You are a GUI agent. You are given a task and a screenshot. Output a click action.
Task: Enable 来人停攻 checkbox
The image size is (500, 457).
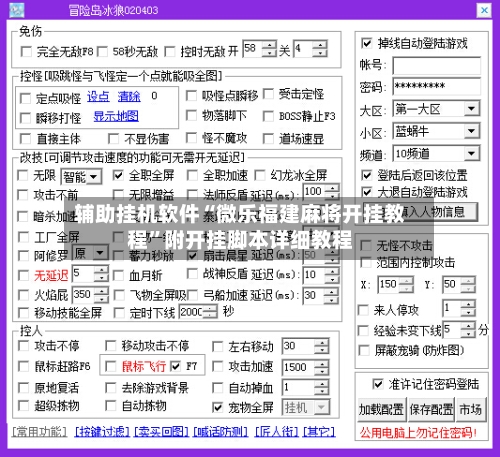(363, 310)
